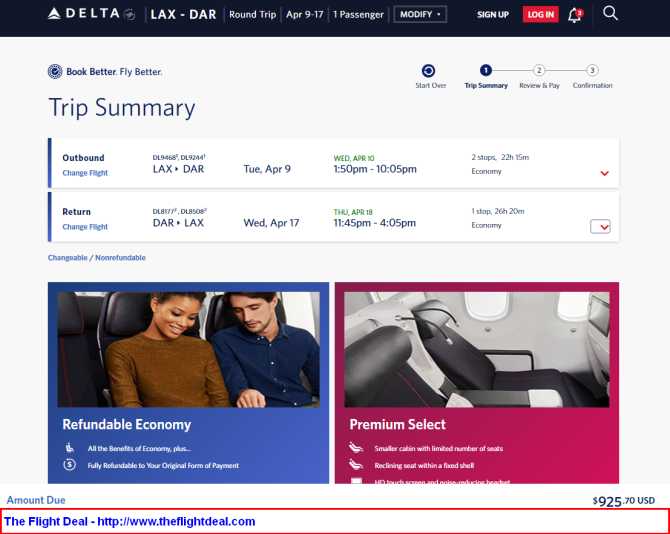Click Change Flight under Return
Image resolution: width=670 pixels, height=534 pixels.
click(85, 226)
